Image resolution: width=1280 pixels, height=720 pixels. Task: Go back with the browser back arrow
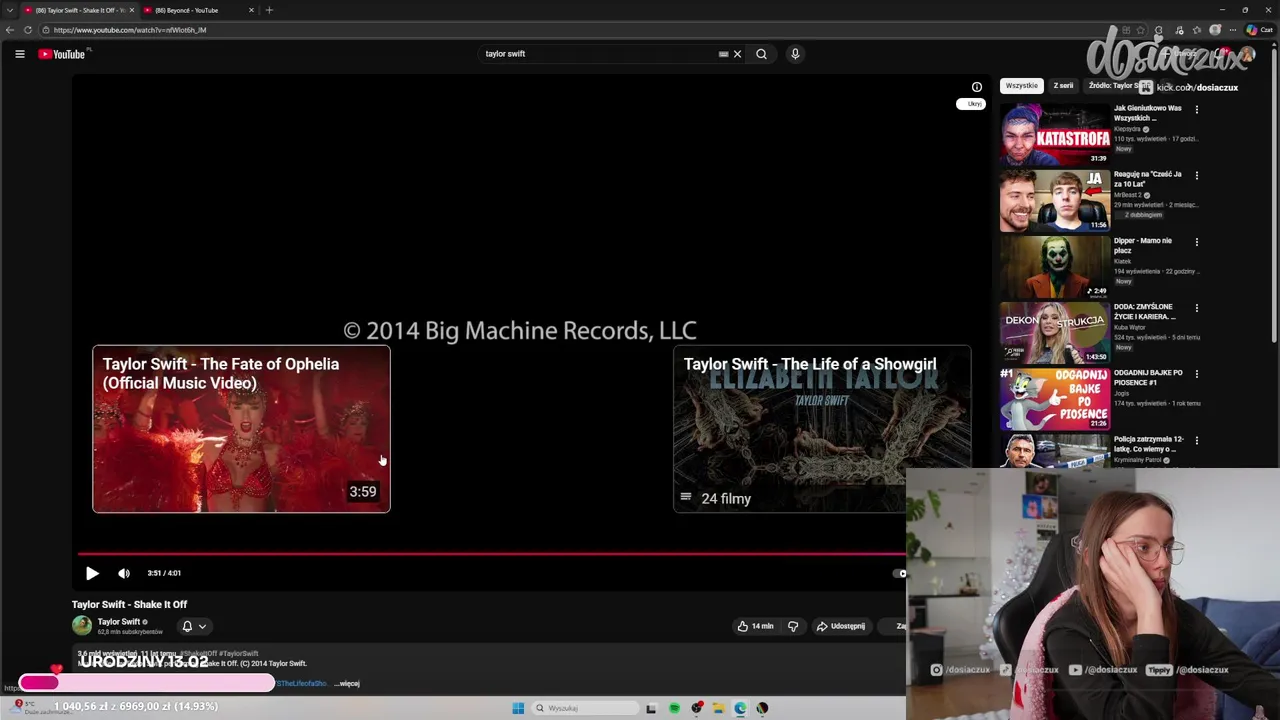pos(10,30)
